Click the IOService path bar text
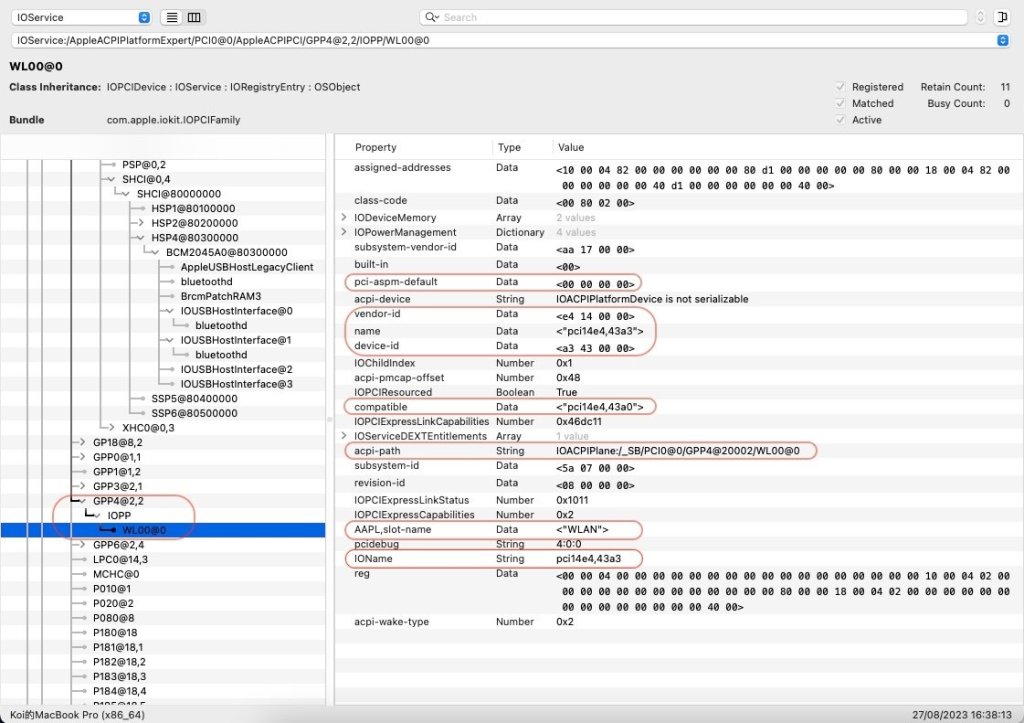 coord(223,40)
